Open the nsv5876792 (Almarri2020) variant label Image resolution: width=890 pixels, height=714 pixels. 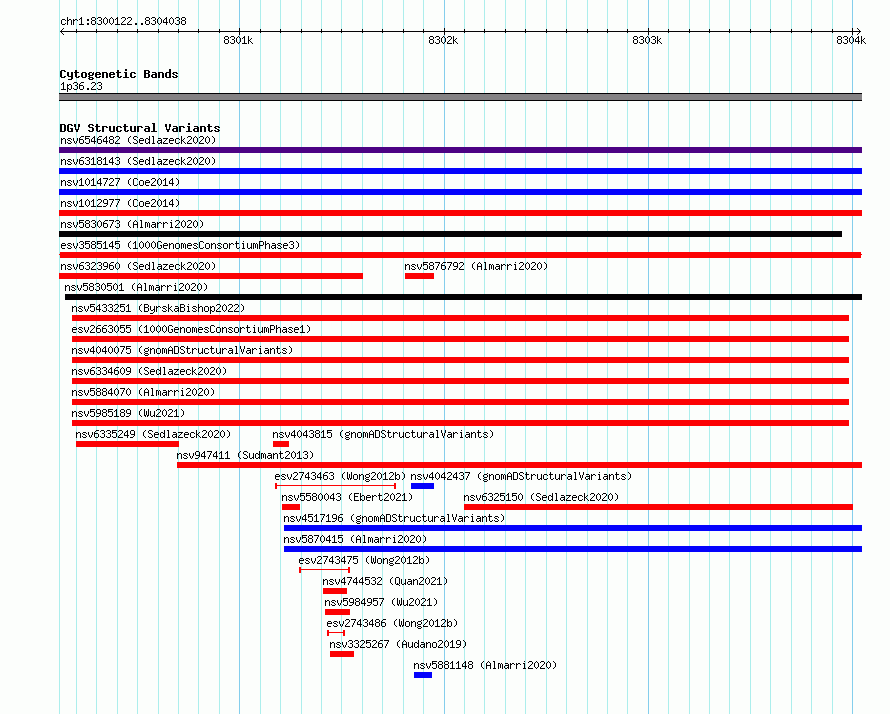(x=476, y=266)
